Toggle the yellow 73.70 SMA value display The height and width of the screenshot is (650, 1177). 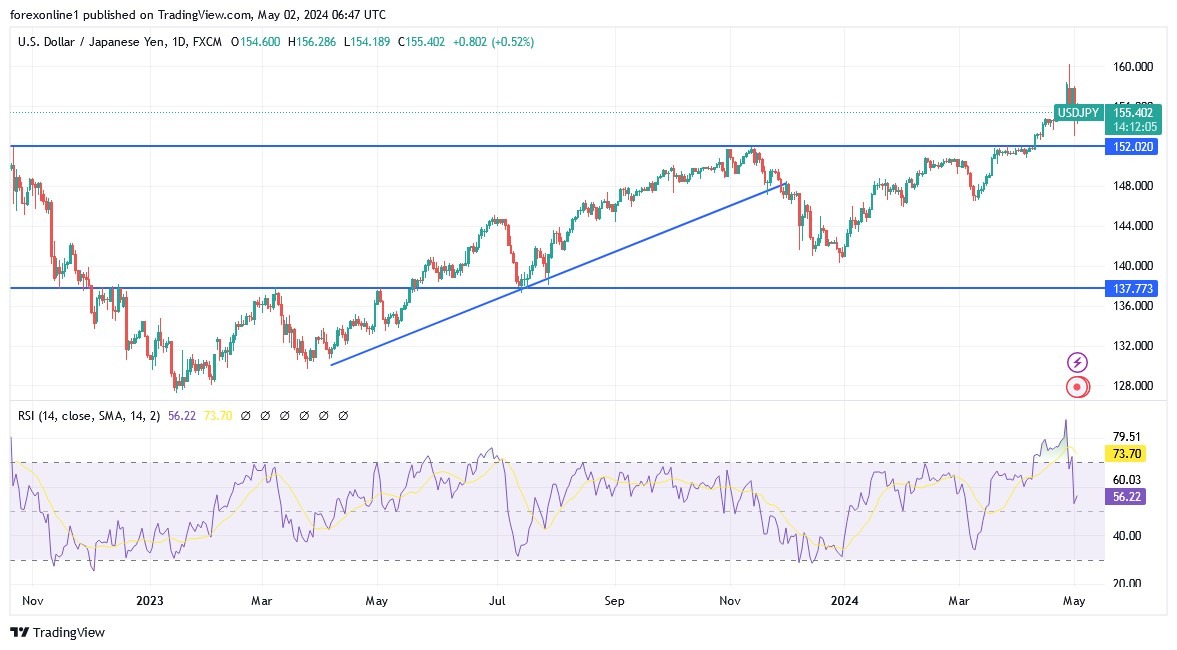point(220,415)
